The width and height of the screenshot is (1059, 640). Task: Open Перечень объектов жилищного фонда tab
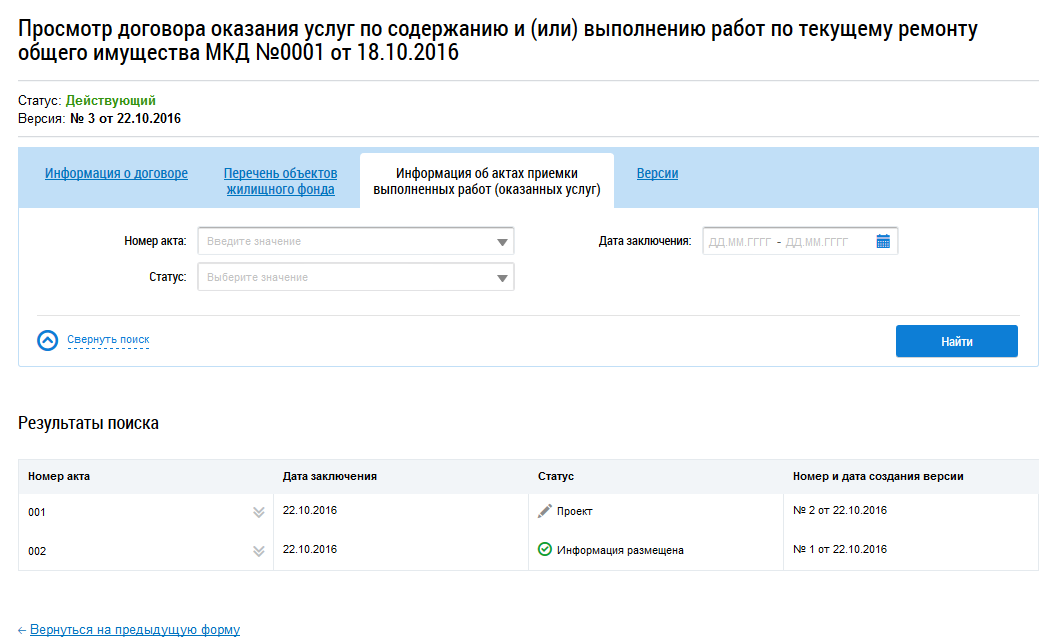[x=280, y=181]
